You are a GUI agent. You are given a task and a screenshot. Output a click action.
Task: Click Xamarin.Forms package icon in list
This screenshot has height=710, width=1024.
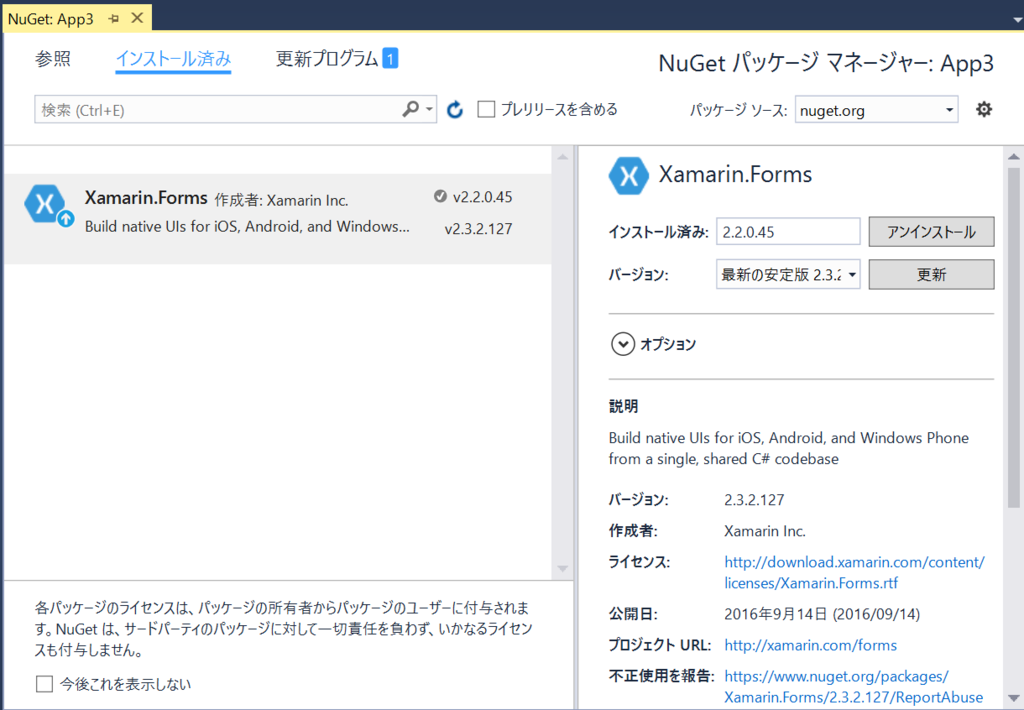(44, 204)
